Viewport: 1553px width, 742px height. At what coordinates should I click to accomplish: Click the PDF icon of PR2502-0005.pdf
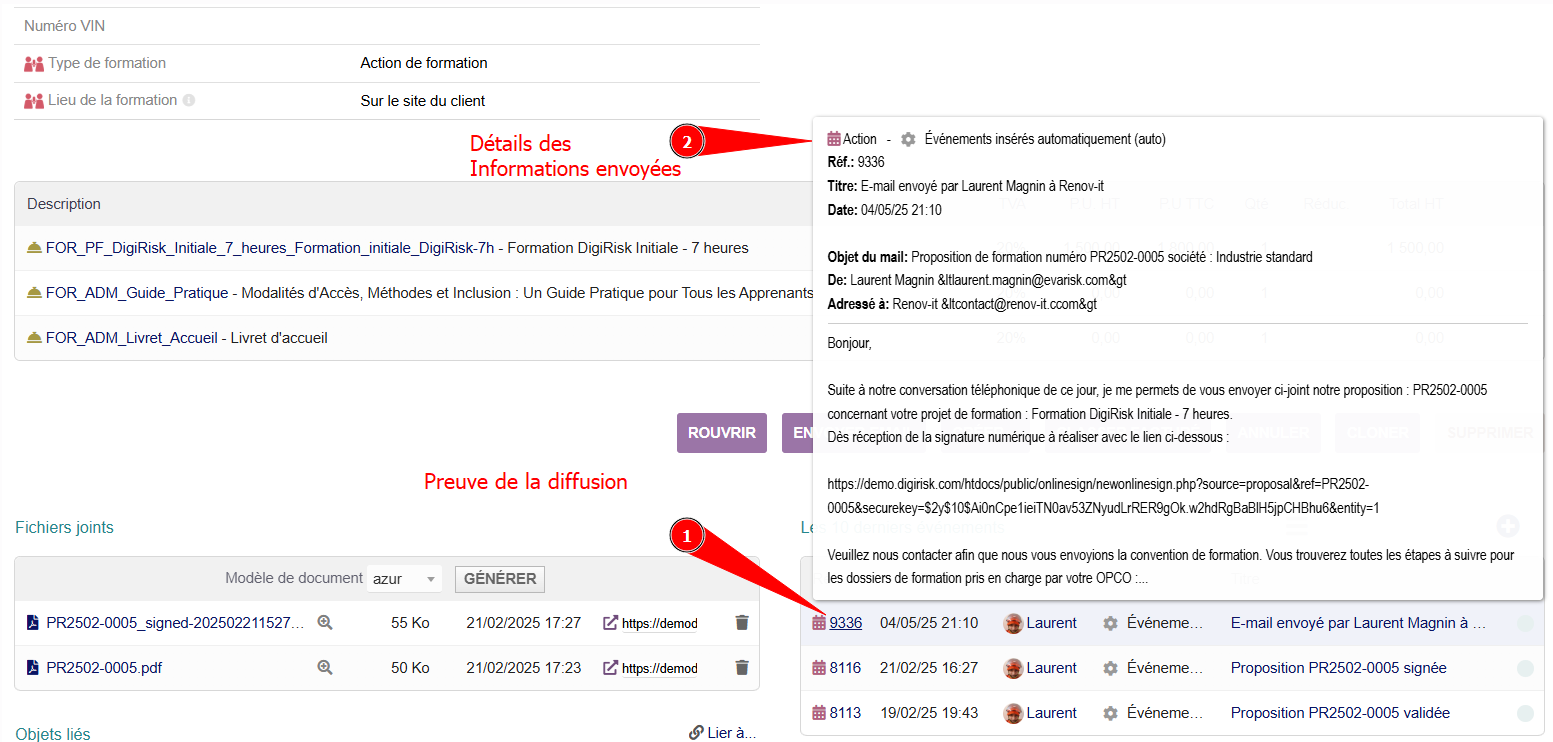coord(33,668)
